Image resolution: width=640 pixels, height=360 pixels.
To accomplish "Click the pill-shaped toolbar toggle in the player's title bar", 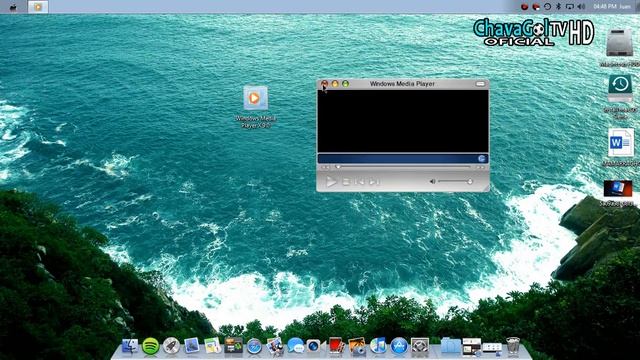I will (x=480, y=84).
